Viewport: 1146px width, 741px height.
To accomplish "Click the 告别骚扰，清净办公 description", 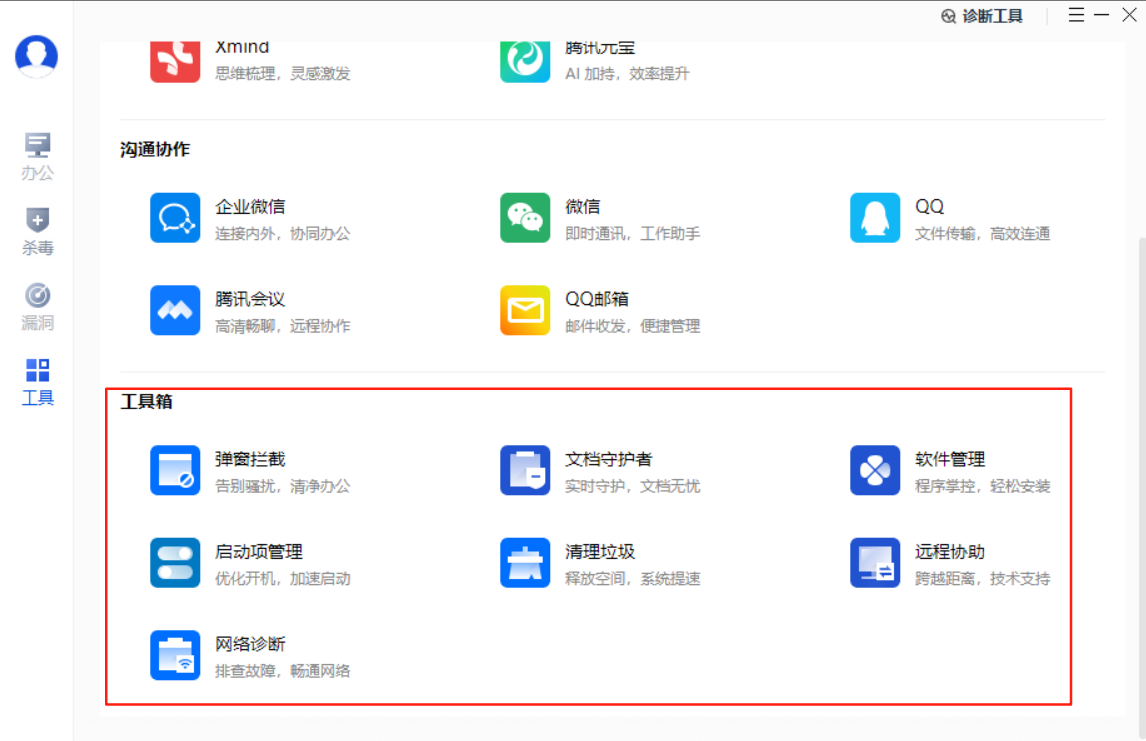I will click(x=283, y=487).
